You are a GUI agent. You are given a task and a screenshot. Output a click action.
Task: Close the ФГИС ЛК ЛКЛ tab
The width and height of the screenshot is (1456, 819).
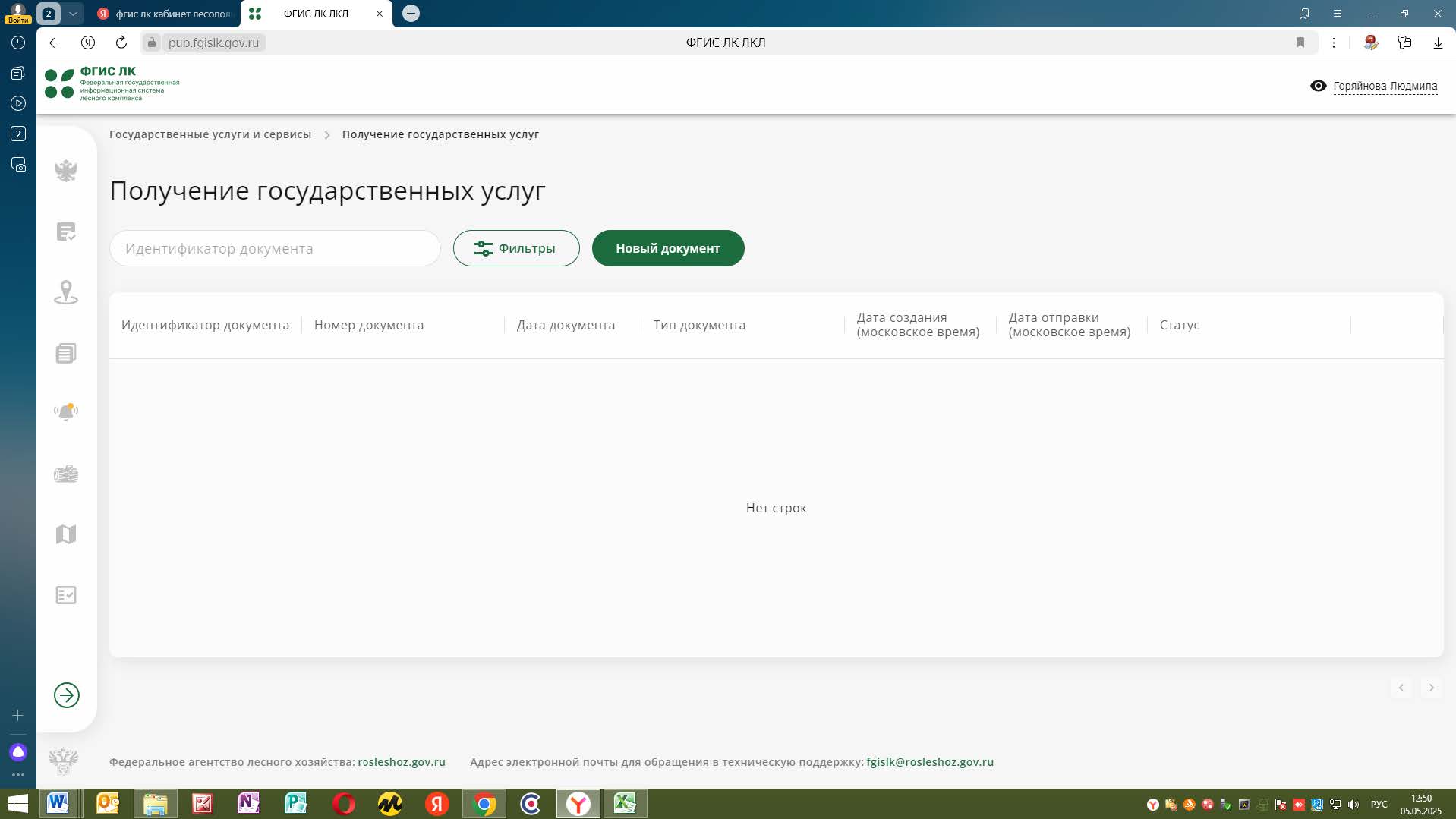[x=380, y=14]
